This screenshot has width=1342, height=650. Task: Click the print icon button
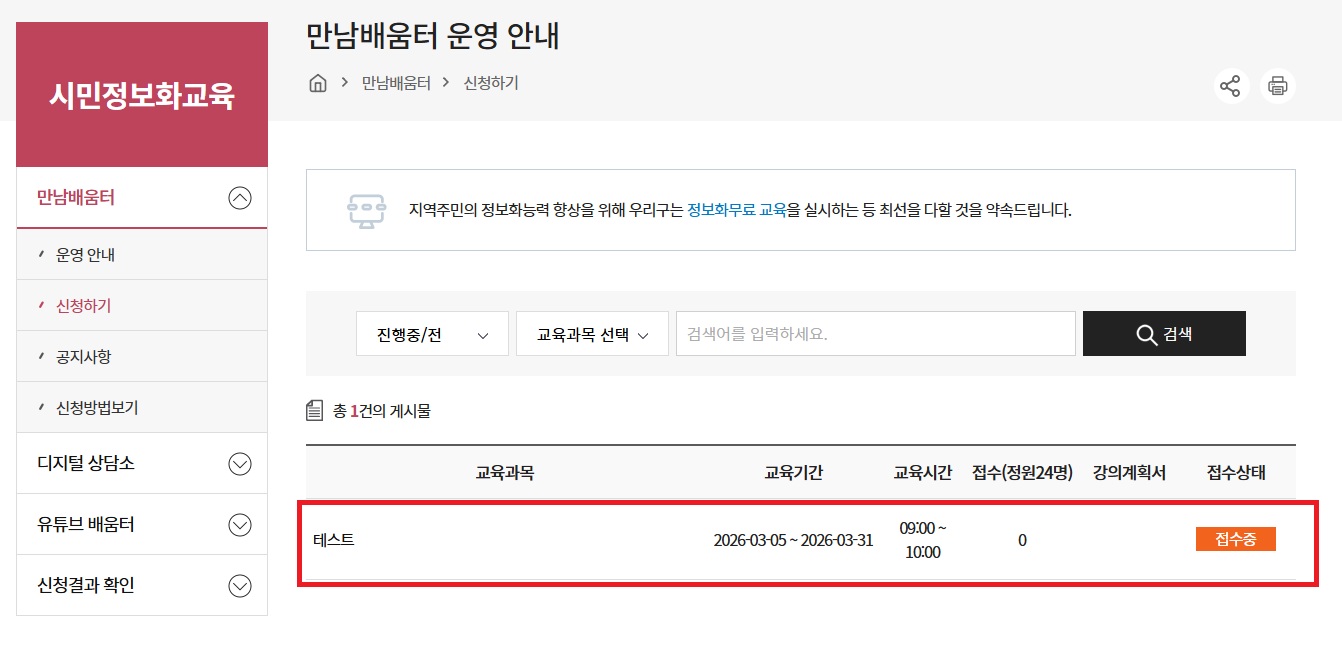pos(1277,86)
